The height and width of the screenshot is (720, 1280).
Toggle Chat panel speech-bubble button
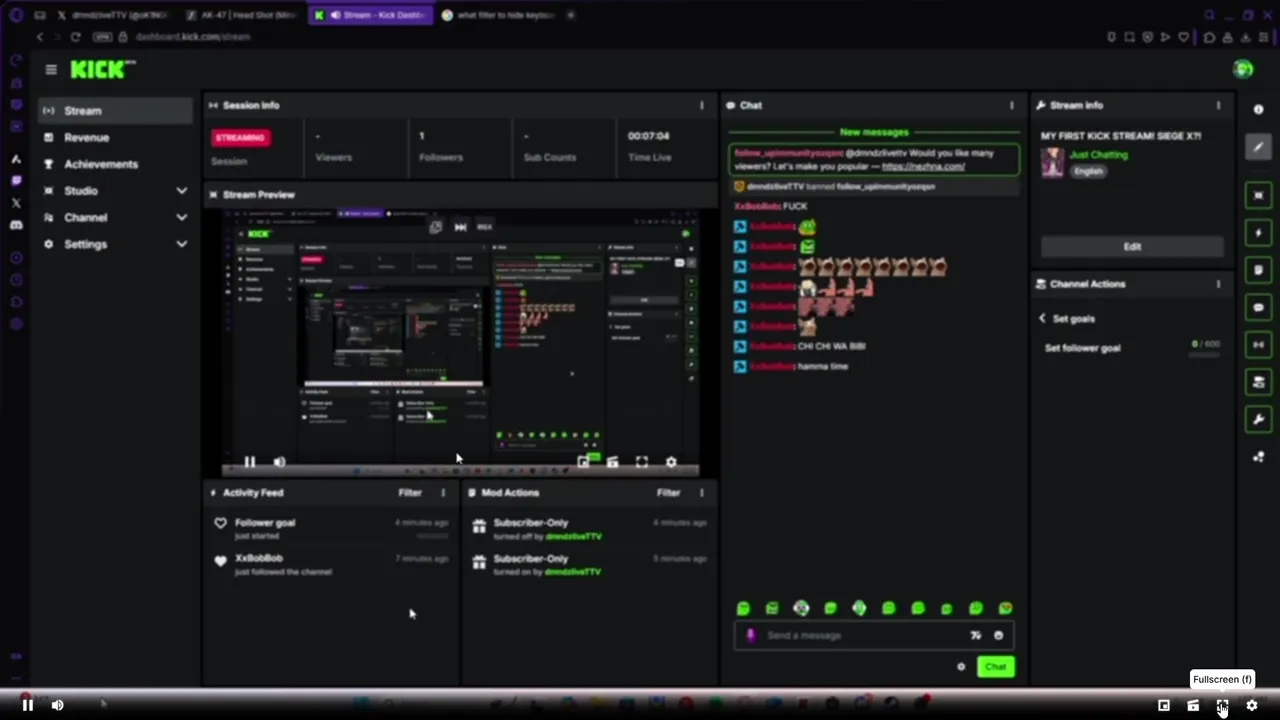(1259, 308)
